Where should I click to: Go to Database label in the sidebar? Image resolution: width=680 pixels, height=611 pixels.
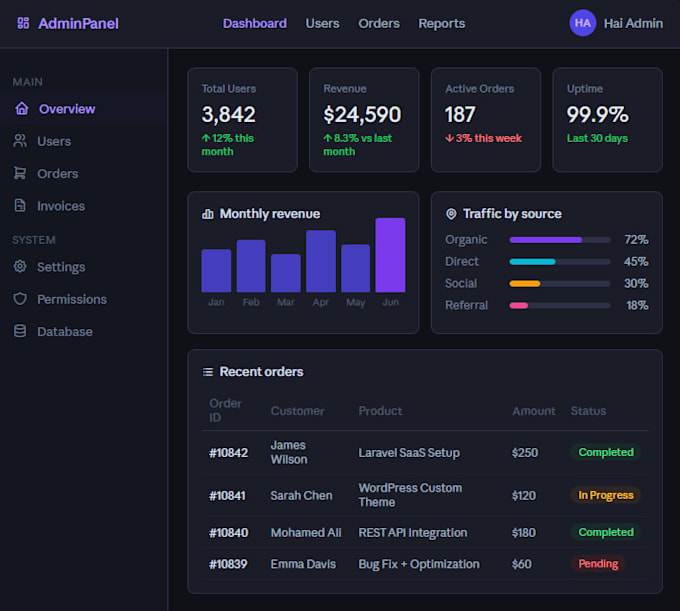coord(65,331)
